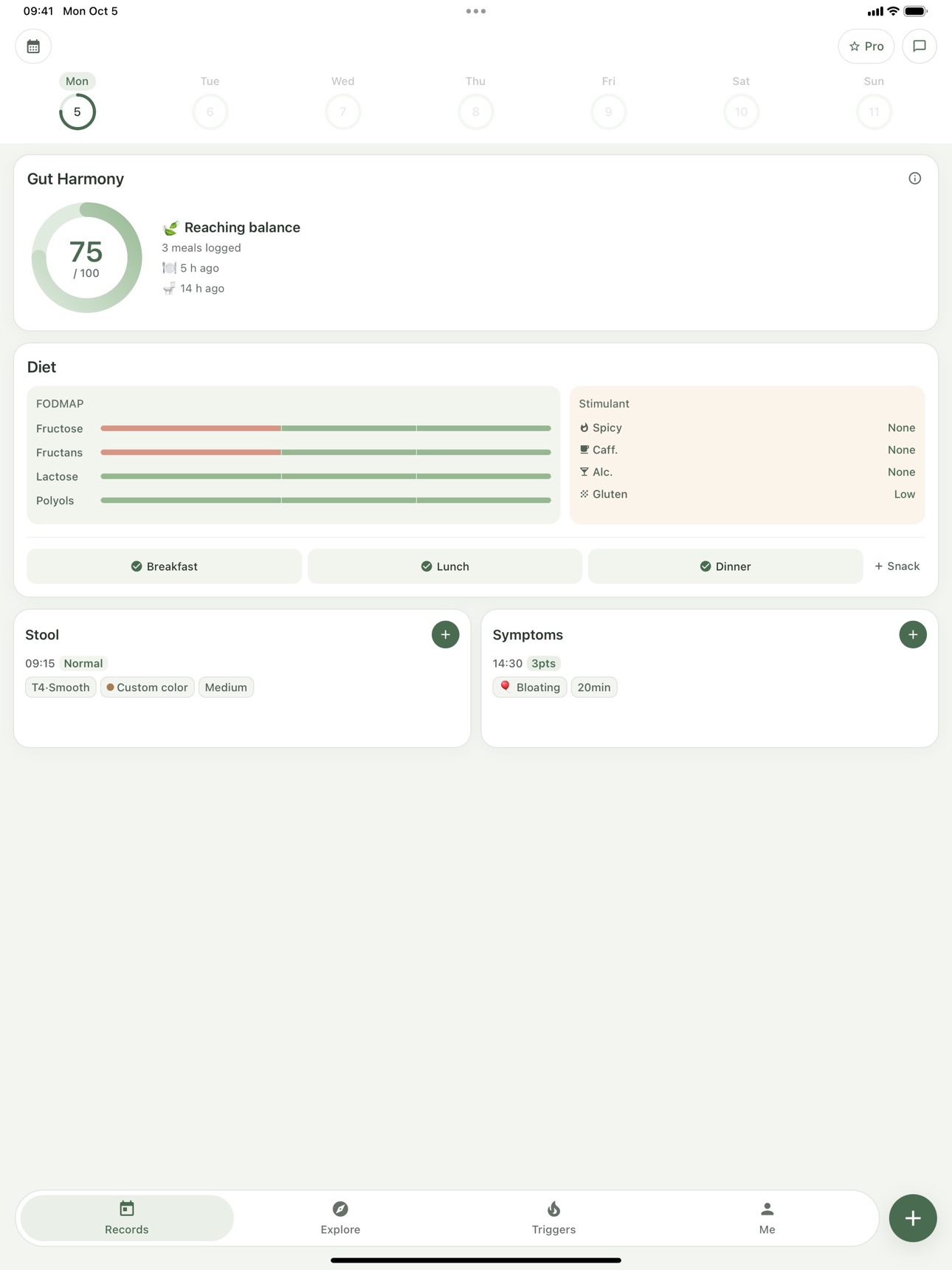
Task: Tap the last meal plate icon
Action: (x=169, y=268)
